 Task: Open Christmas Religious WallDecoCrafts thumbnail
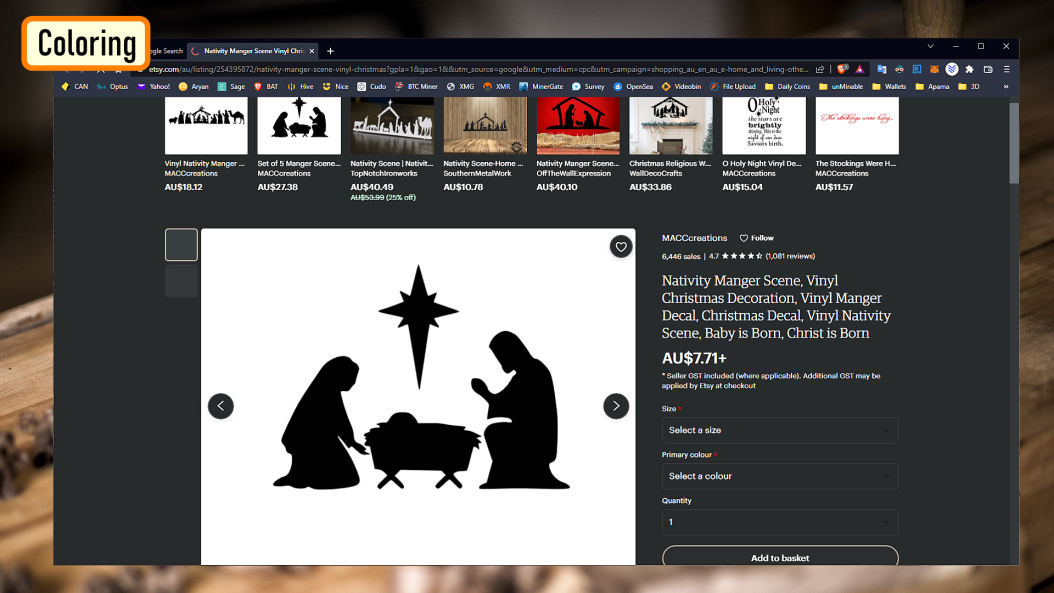coord(671,125)
